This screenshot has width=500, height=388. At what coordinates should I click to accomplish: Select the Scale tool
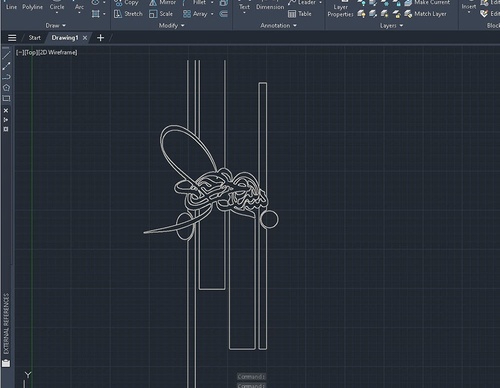click(x=161, y=14)
